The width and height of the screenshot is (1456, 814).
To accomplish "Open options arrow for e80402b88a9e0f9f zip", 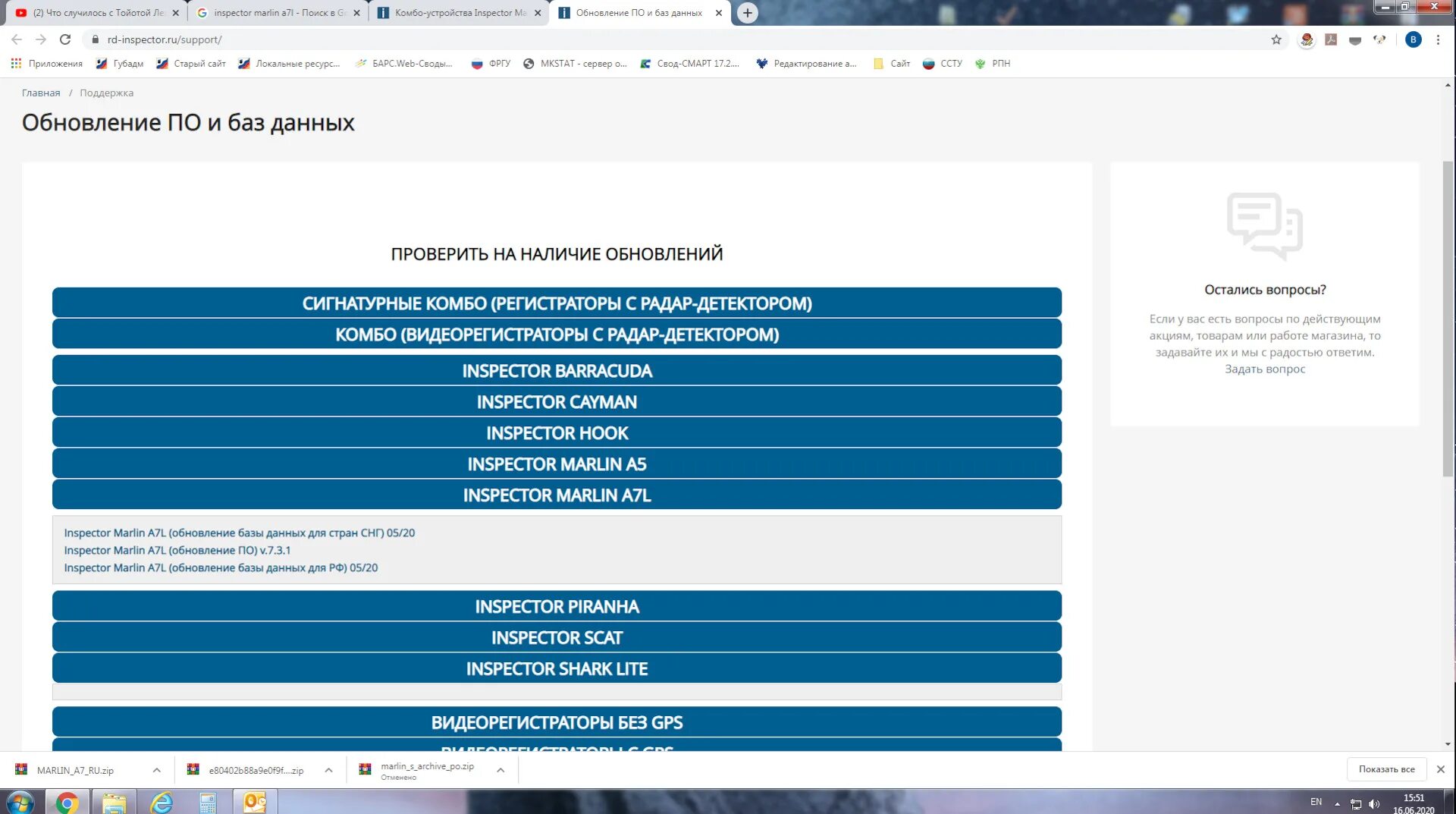I will [328, 770].
